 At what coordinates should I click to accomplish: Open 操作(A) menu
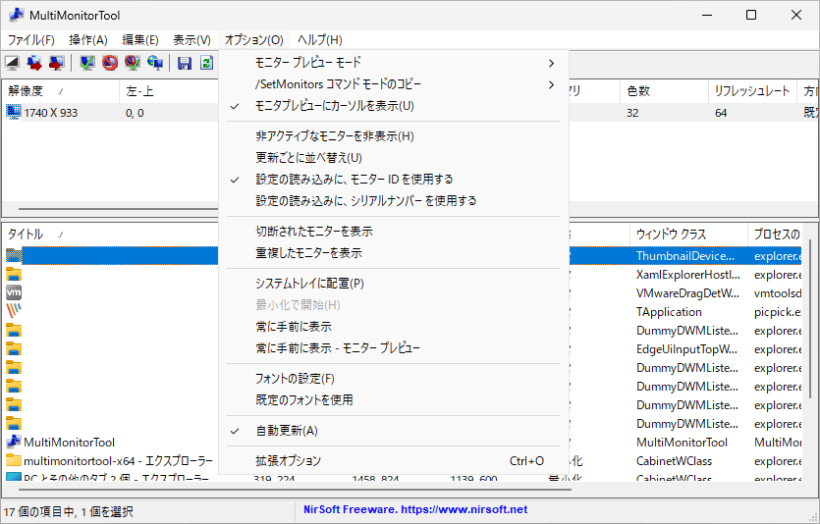(88, 40)
